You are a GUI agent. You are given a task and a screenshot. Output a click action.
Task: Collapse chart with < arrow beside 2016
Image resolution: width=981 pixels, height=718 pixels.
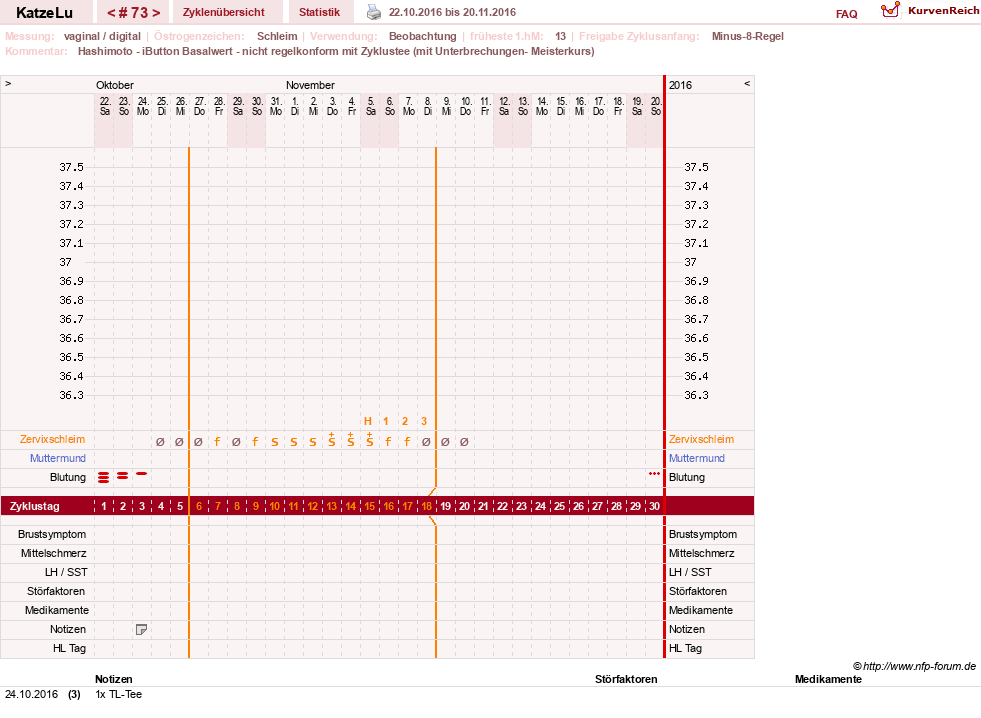(747, 83)
